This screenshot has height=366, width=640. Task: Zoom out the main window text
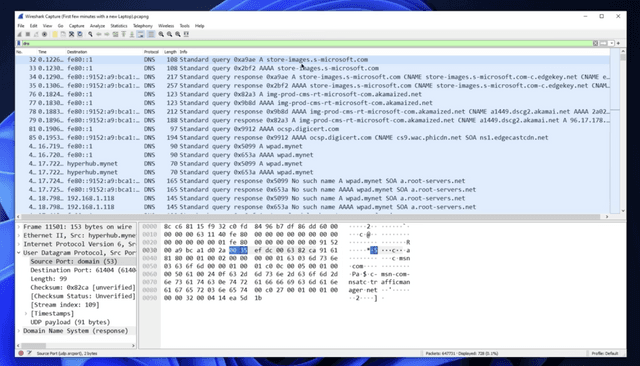(169, 34)
